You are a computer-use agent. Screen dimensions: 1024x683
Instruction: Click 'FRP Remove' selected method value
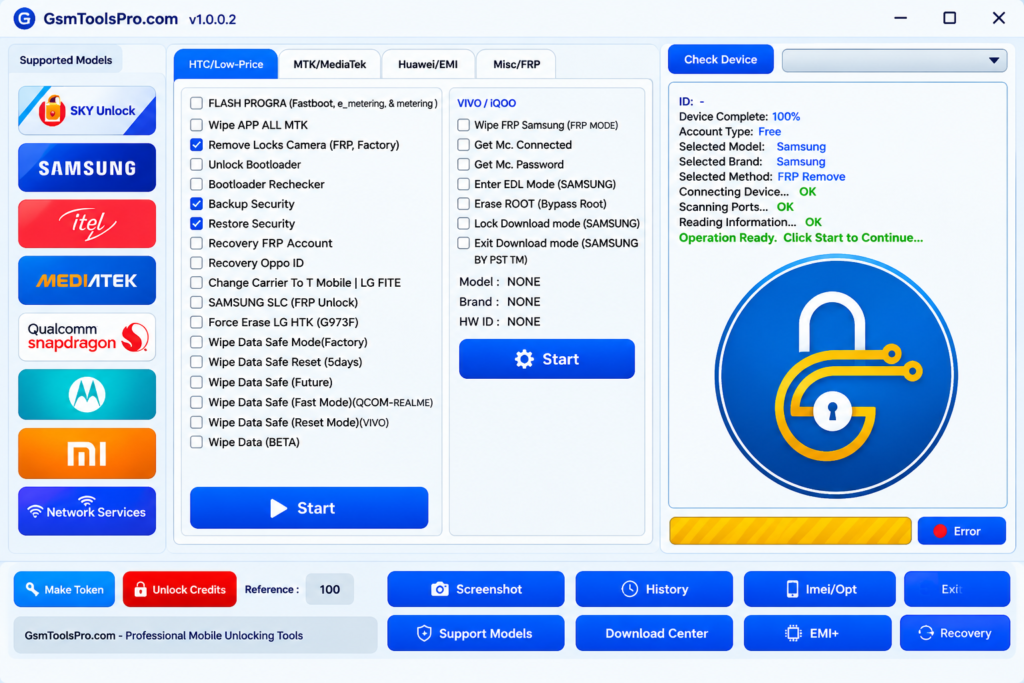tap(811, 176)
